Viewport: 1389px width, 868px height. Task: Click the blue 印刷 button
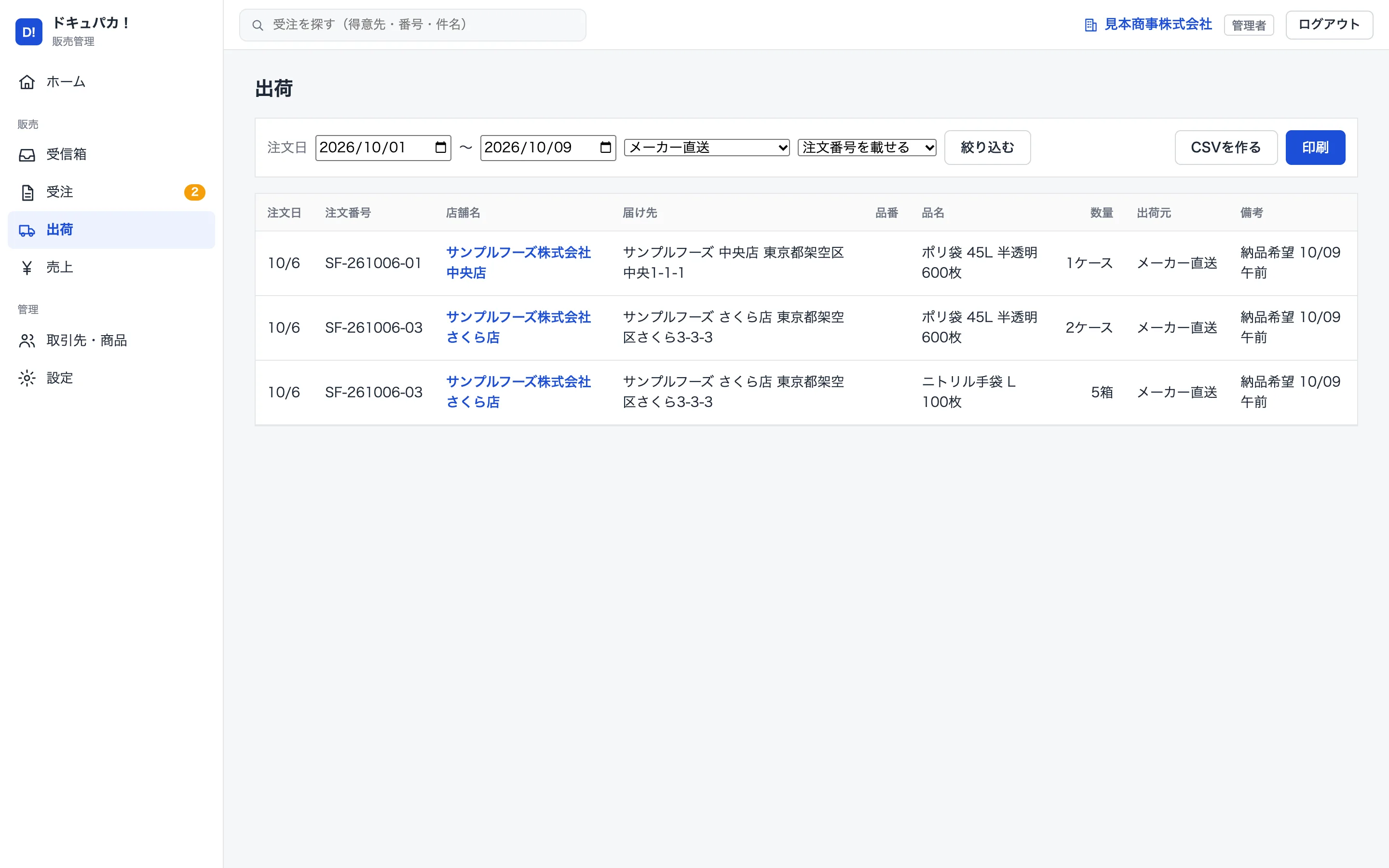pos(1315,148)
